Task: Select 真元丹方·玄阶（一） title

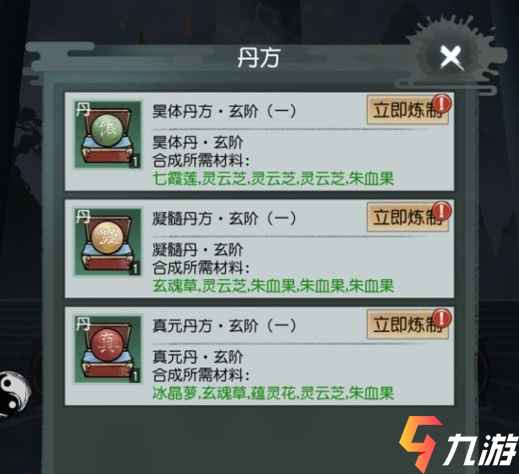Action: (224, 326)
